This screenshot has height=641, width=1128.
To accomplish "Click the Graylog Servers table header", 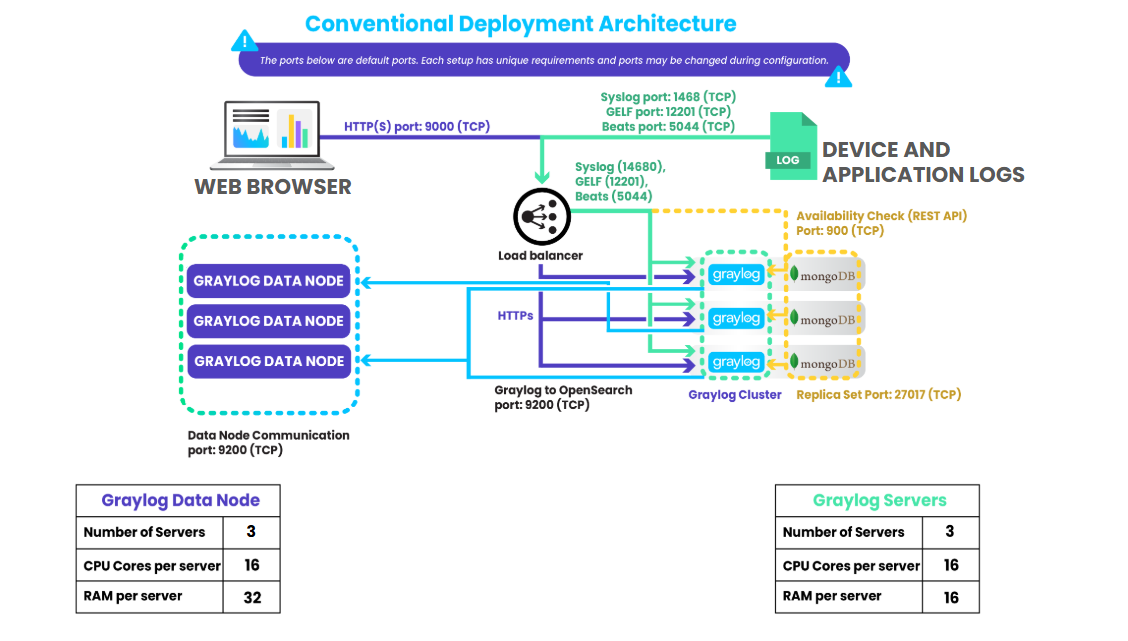I will click(x=879, y=500).
